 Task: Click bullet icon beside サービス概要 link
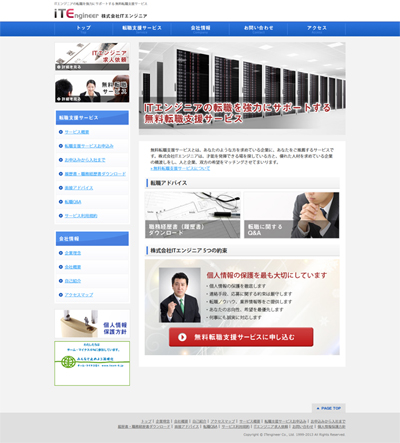point(61,132)
